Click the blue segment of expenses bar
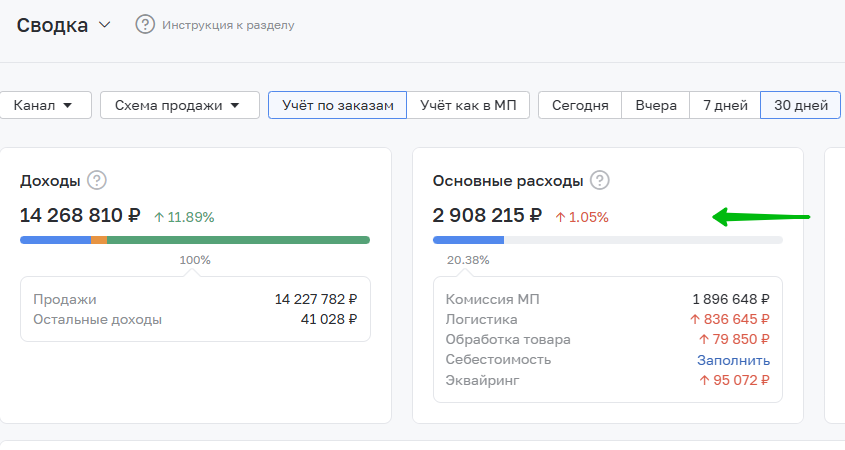This screenshot has height=450, width=845. click(468, 240)
